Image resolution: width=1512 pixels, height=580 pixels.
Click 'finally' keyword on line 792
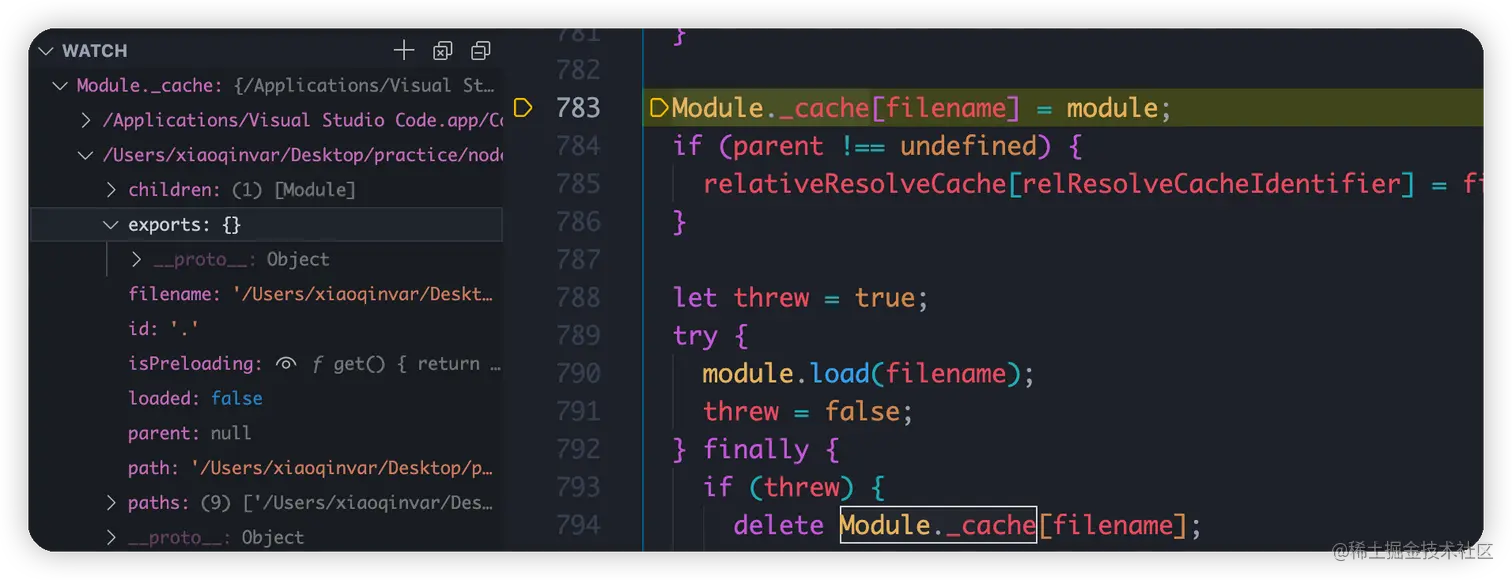[756, 450]
